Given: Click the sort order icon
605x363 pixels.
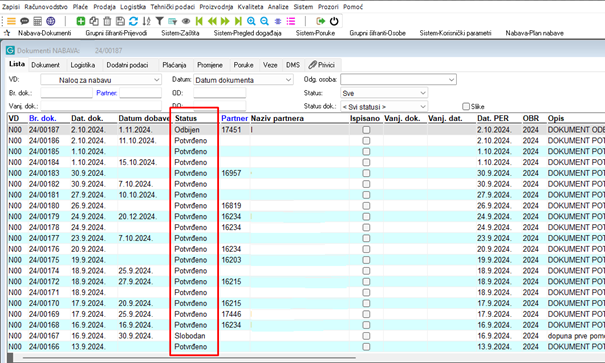Looking at the screenshot, I should click(147, 21).
